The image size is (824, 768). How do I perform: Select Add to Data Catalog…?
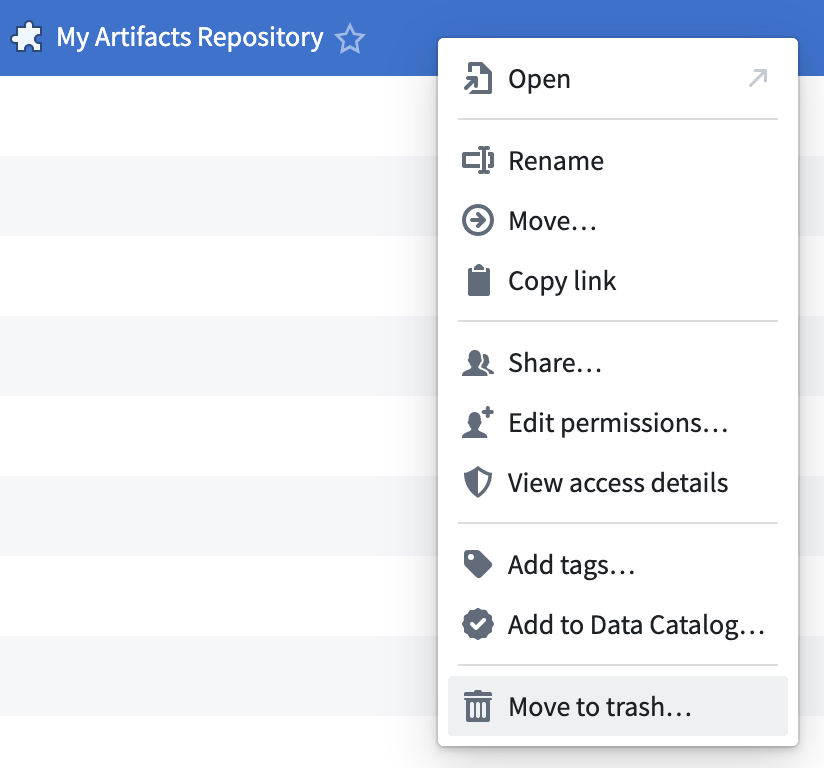coord(617,624)
